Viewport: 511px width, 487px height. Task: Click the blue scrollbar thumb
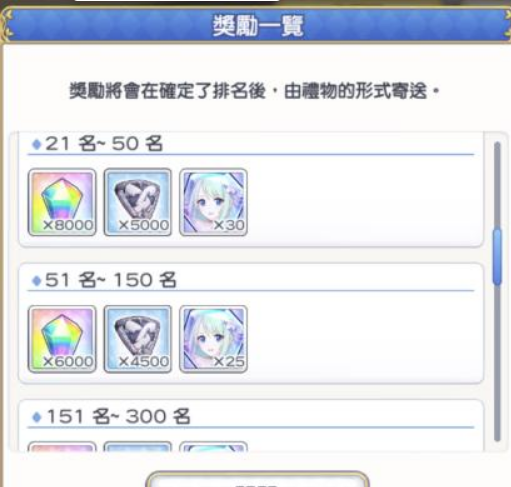(x=497, y=257)
